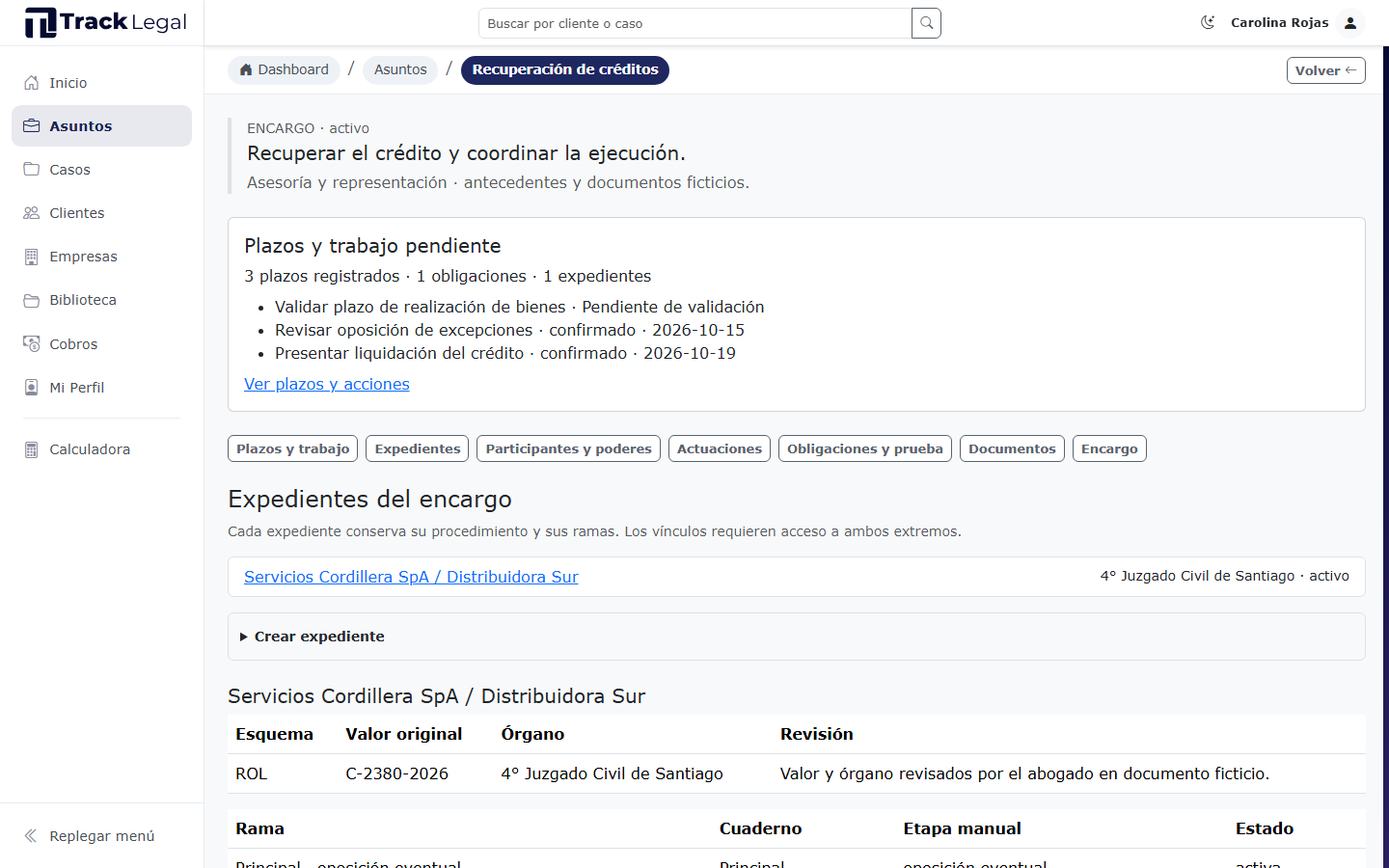
Task: Open the Asuntos breadcrumb
Action: [x=400, y=69]
